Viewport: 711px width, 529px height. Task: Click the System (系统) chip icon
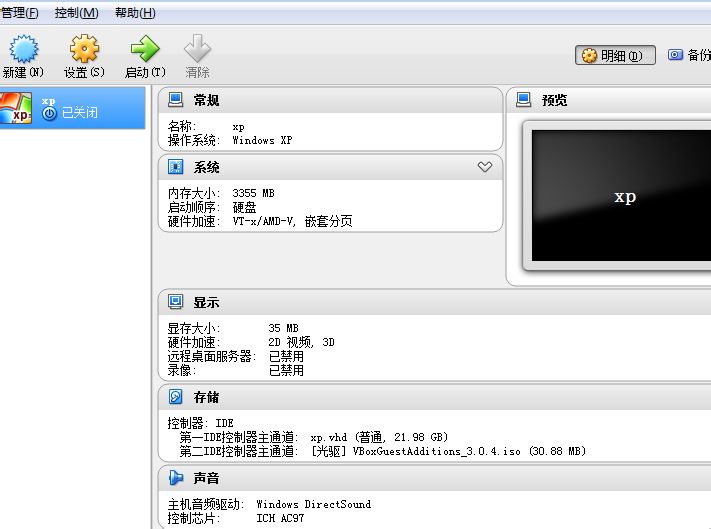coord(175,167)
